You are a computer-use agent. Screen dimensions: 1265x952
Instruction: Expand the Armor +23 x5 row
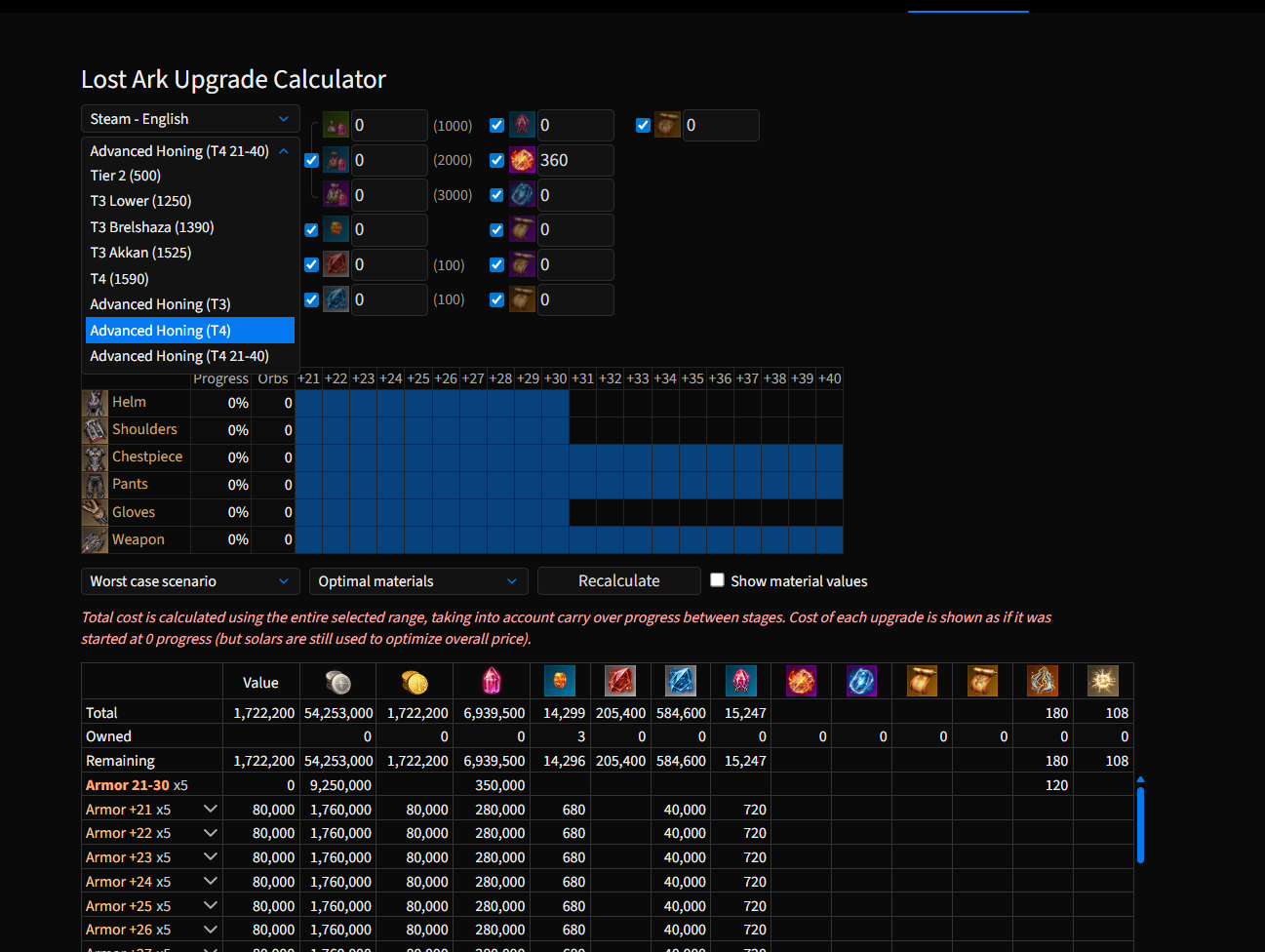[x=210, y=856]
